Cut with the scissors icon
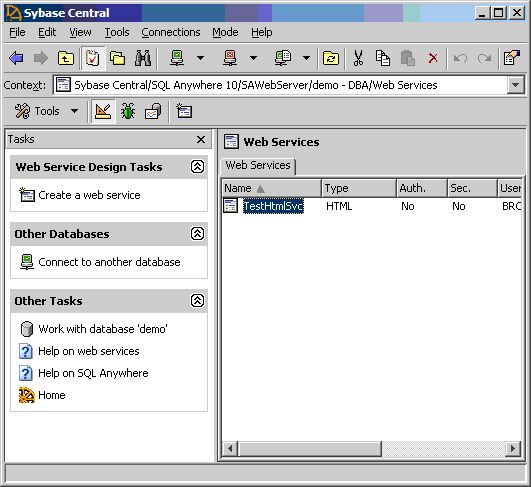Screen dimensions: 531x487 click(358, 58)
